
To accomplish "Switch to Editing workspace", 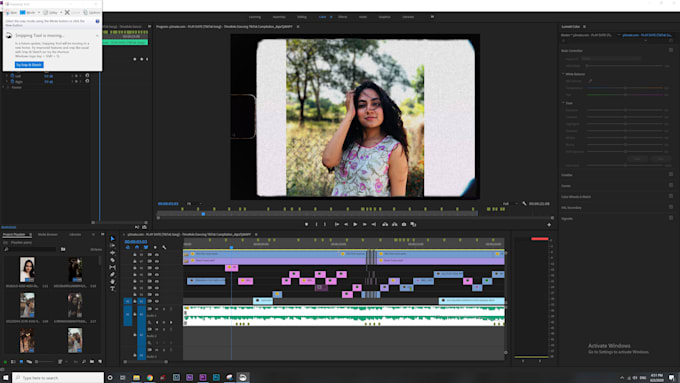I will click(302, 17).
